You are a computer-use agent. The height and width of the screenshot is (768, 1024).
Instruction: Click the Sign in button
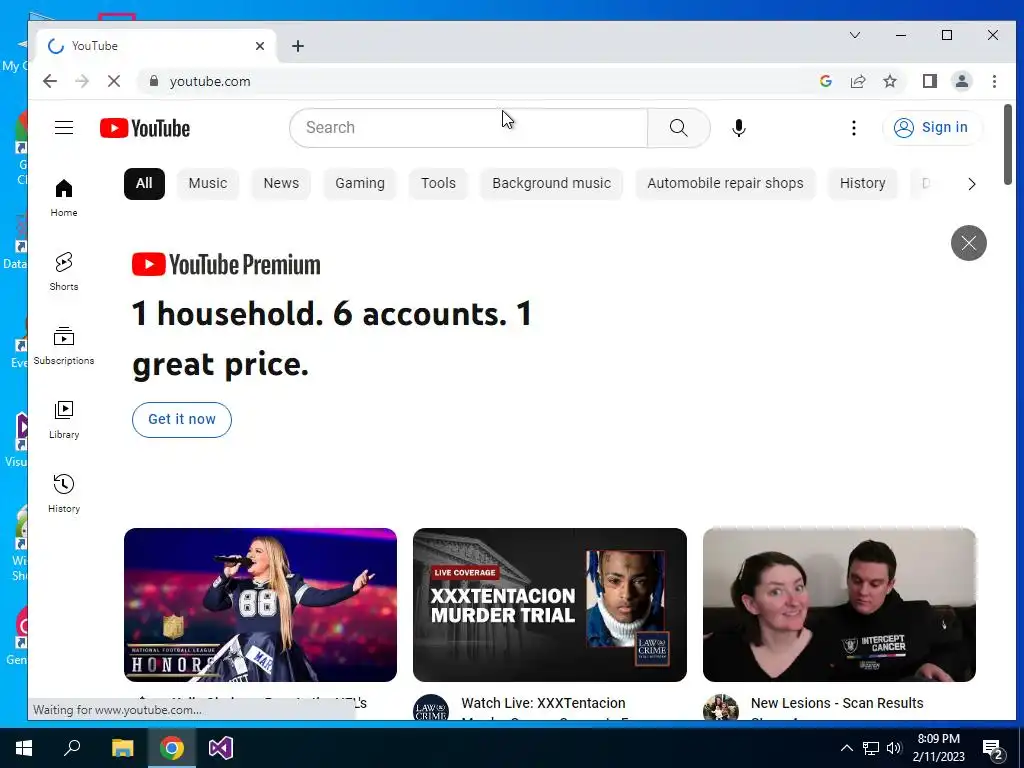[x=931, y=127]
